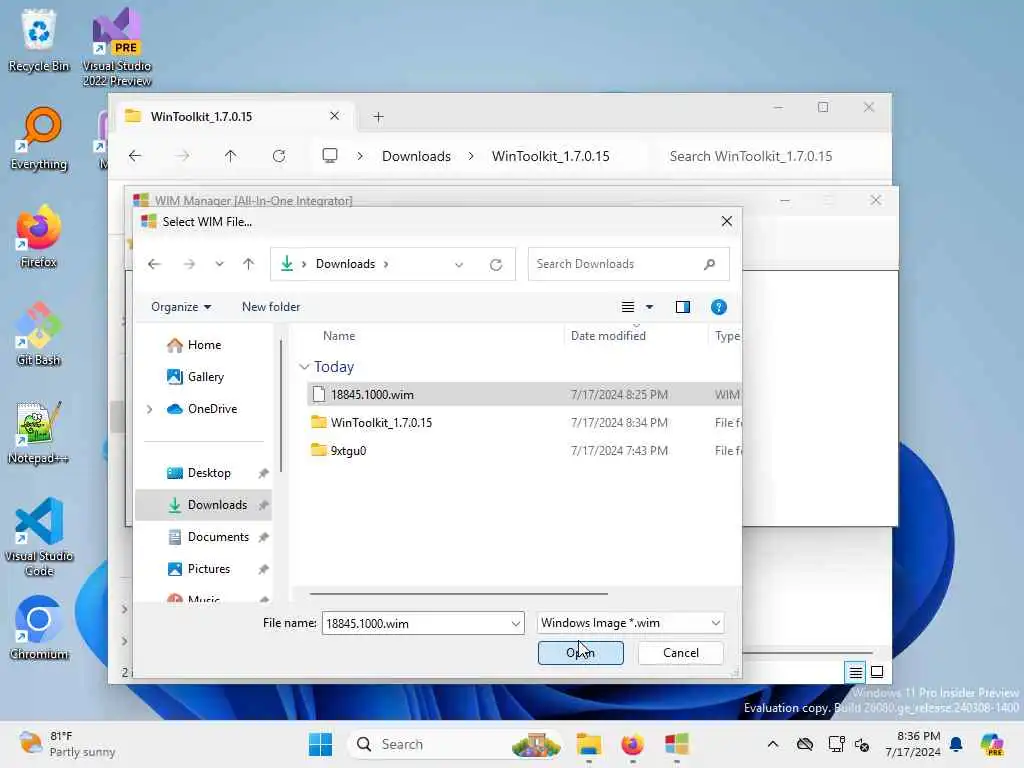Viewport: 1024px width, 768px height.
Task: Open the Recycle Bin desktop icon
Action: (x=39, y=39)
